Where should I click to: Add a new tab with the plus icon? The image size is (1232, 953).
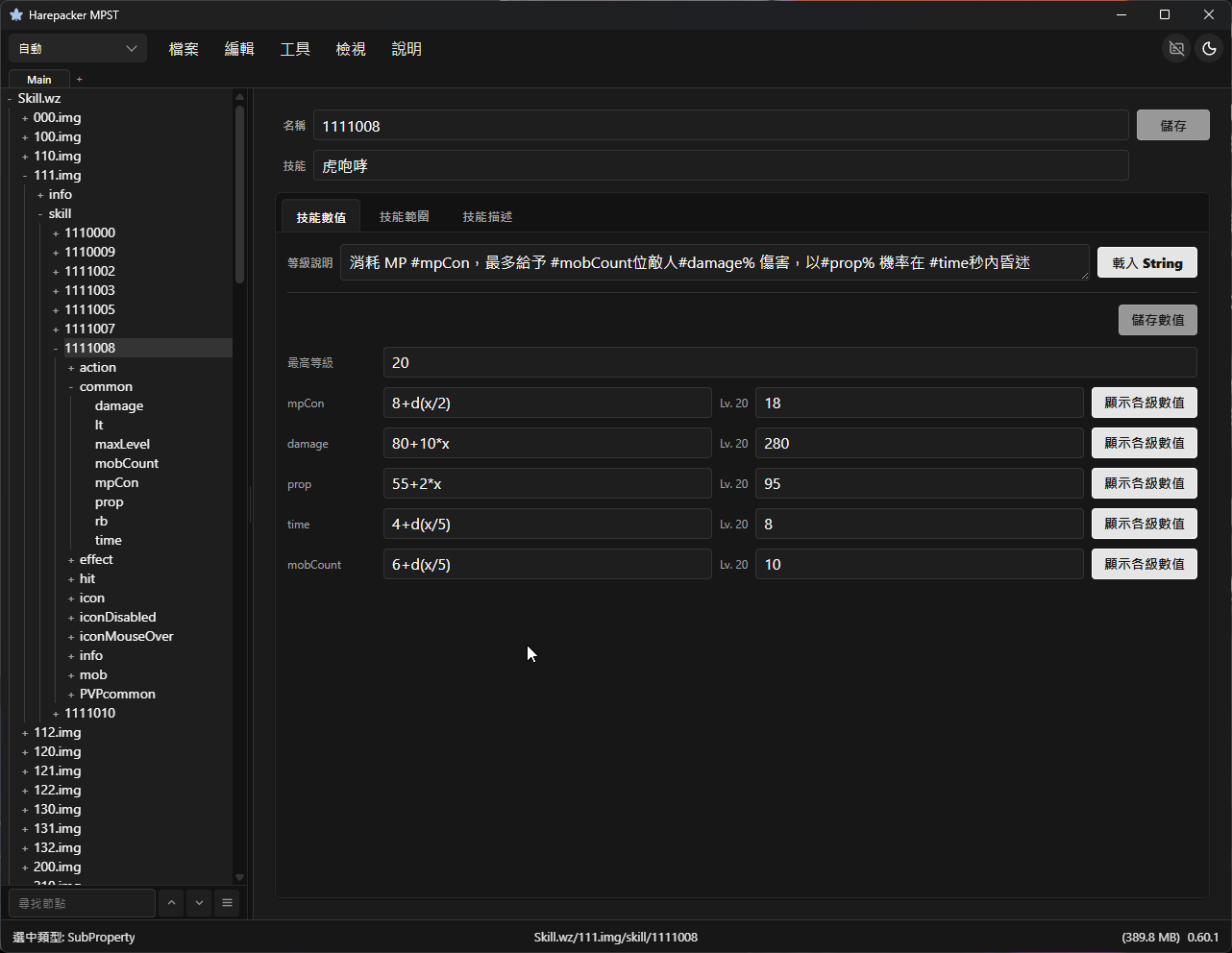[80, 80]
